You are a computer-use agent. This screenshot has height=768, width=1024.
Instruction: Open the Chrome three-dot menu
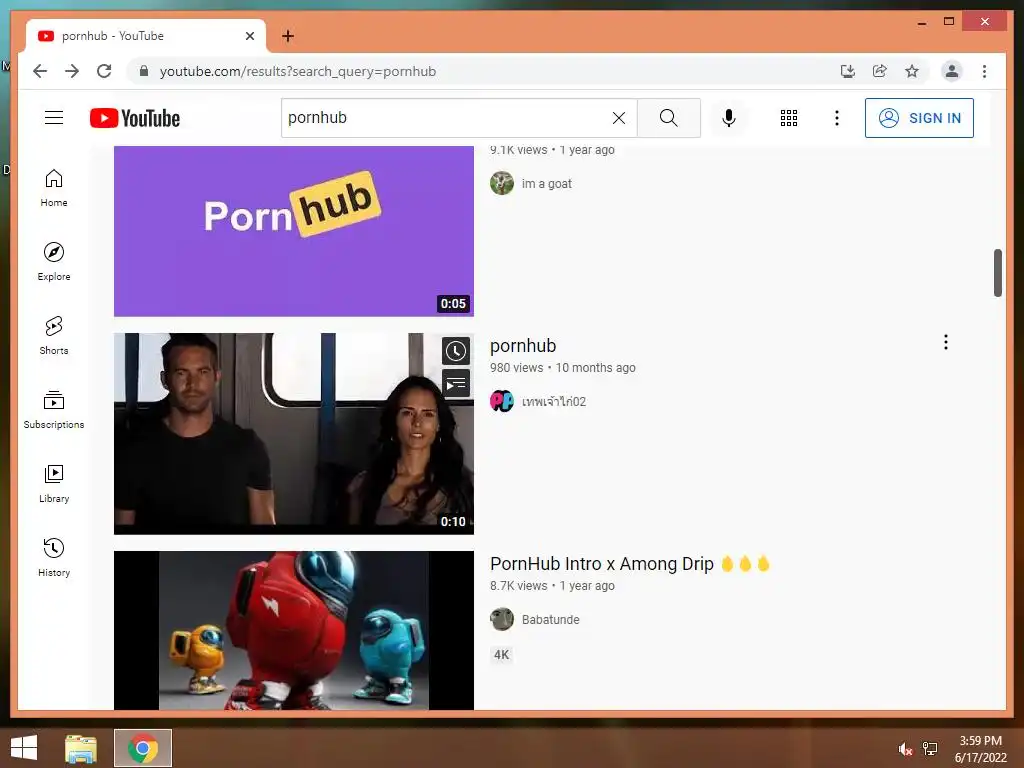pyautogui.click(x=984, y=71)
